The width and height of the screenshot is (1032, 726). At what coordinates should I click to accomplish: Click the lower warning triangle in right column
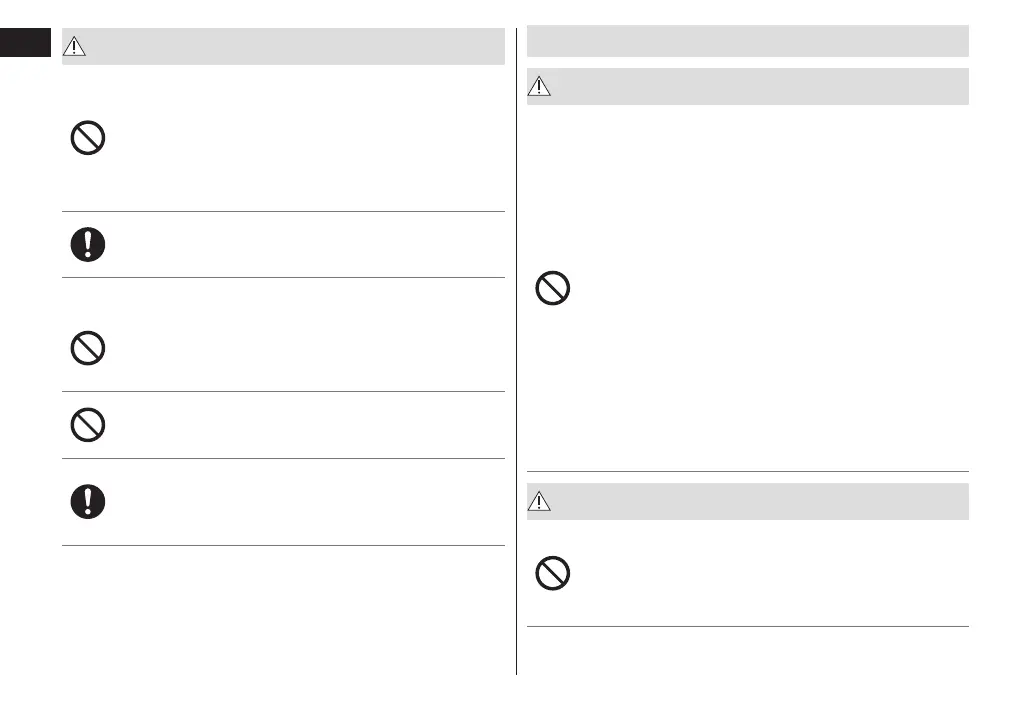click(x=540, y=502)
